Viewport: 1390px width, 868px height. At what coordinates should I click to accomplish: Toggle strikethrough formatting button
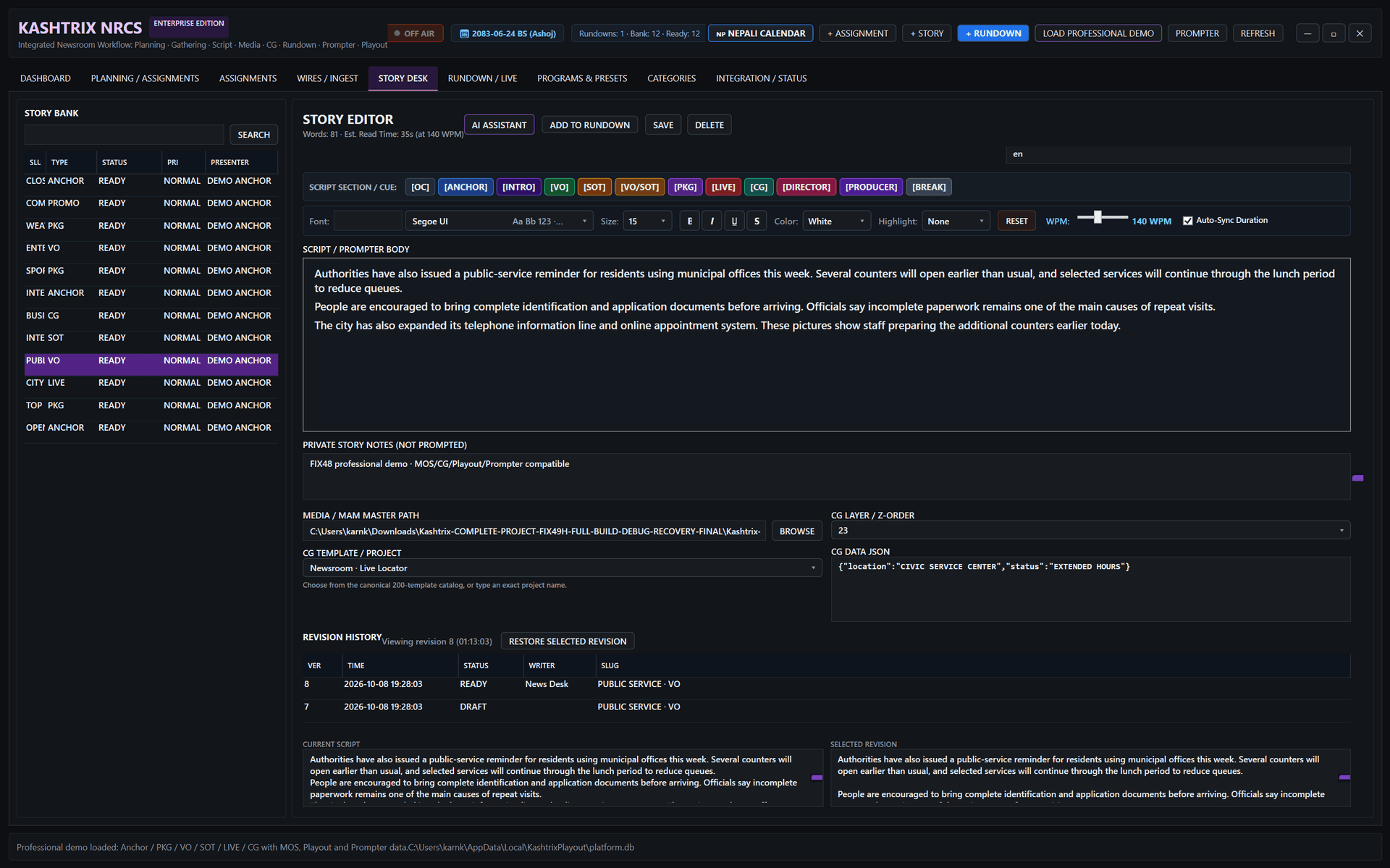pos(757,222)
